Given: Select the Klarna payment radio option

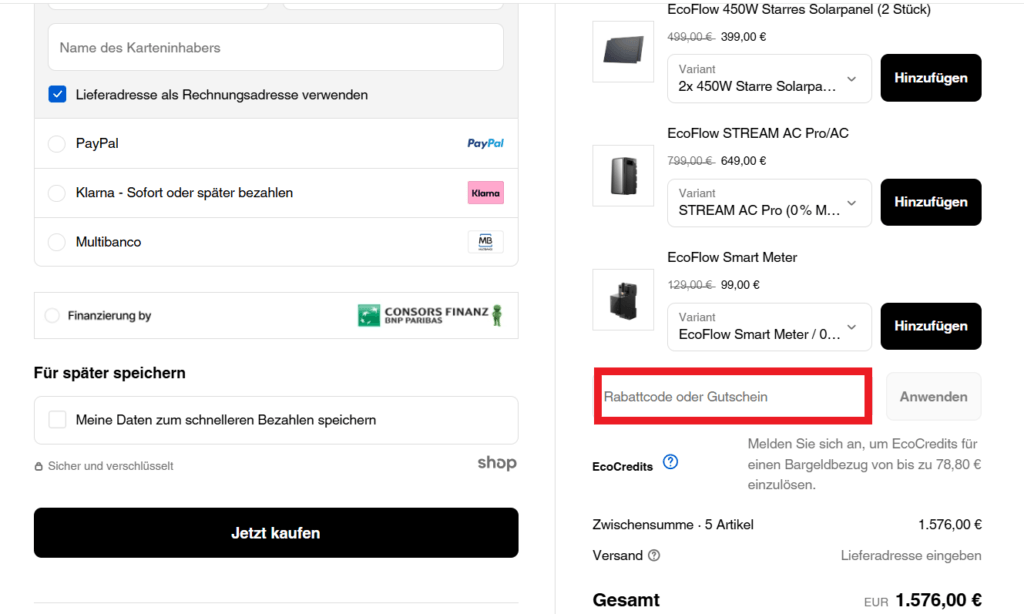Looking at the screenshot, I should (x=57, y=193).
